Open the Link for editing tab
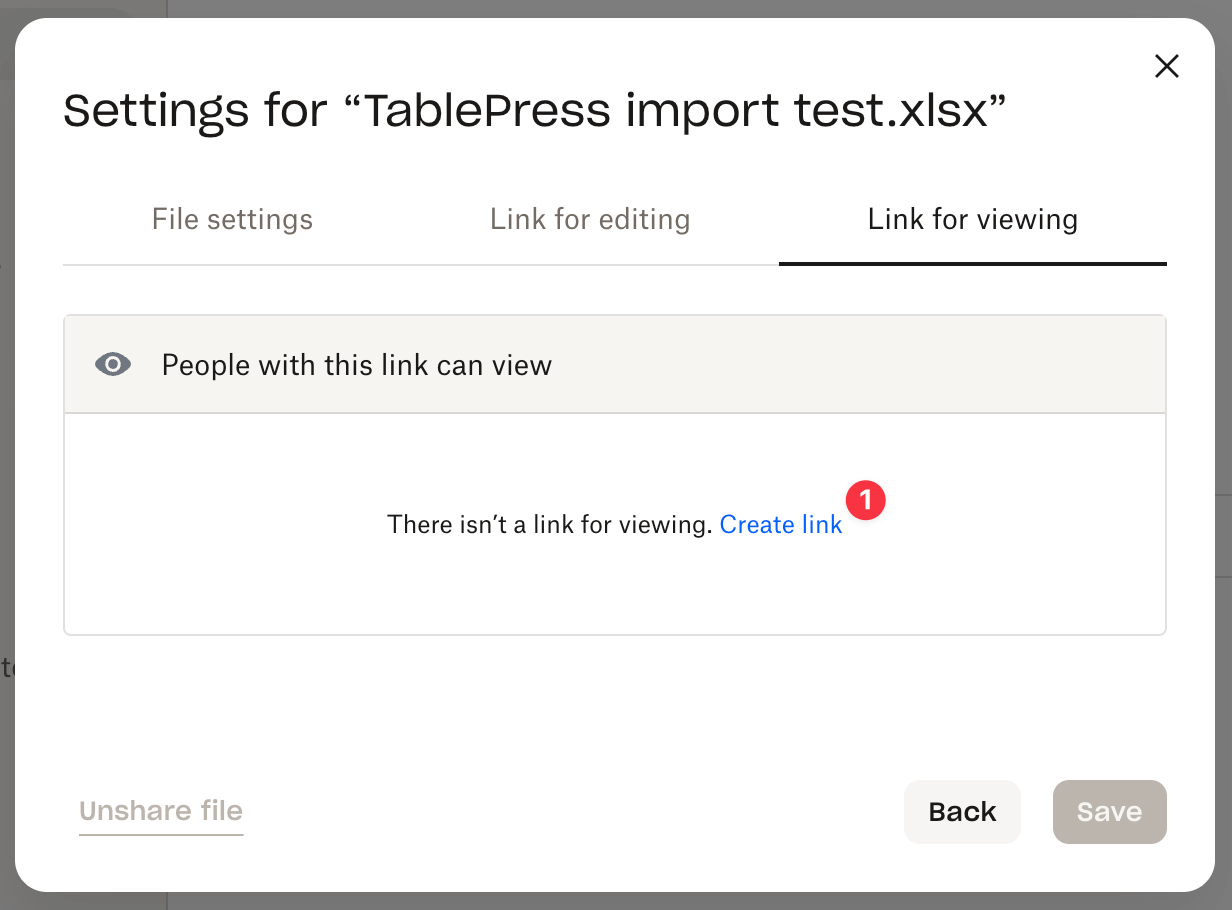The image size is (1232, 910). [x=590, y=219]
